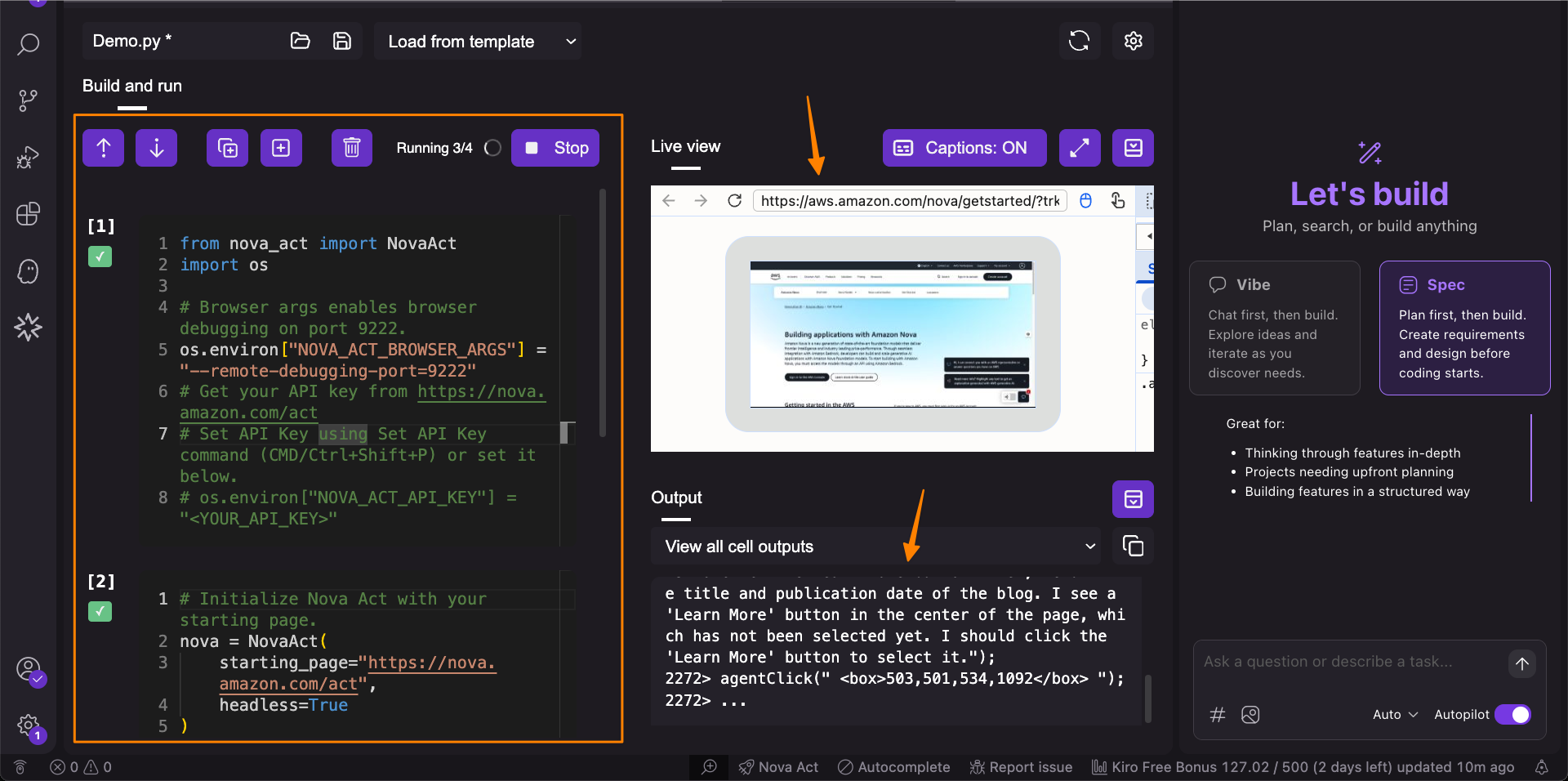Screen dimensions: 1568x781
Task: Stop the running script
Action: click(x=555, y=148)
